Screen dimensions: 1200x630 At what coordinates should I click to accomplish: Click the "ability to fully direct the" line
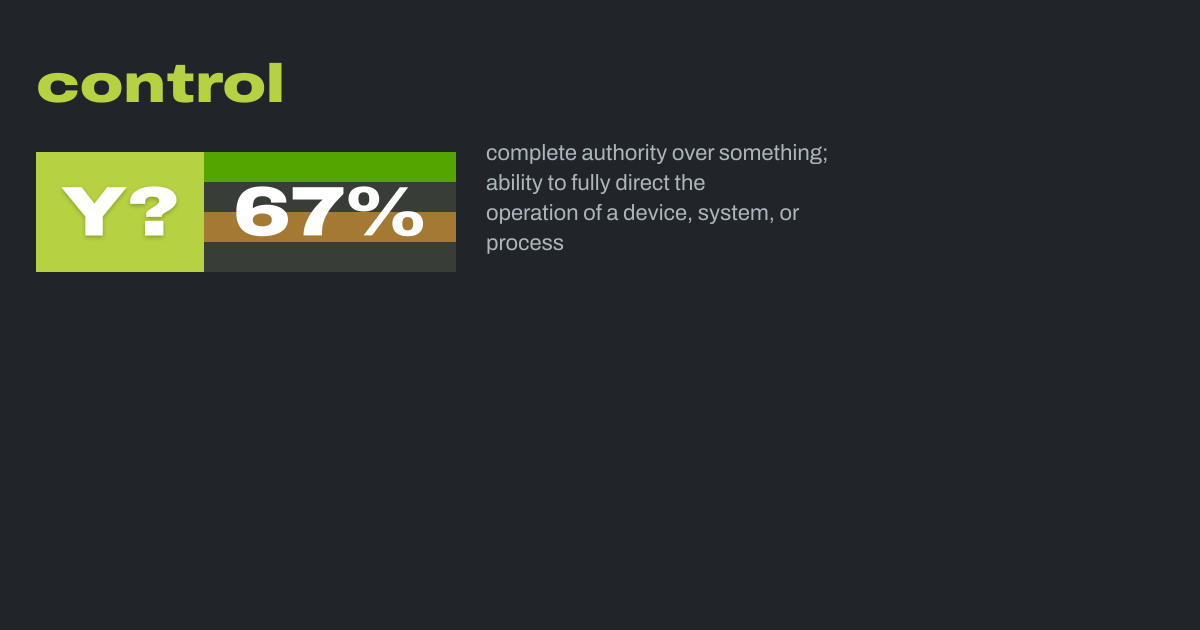point(595,183)
